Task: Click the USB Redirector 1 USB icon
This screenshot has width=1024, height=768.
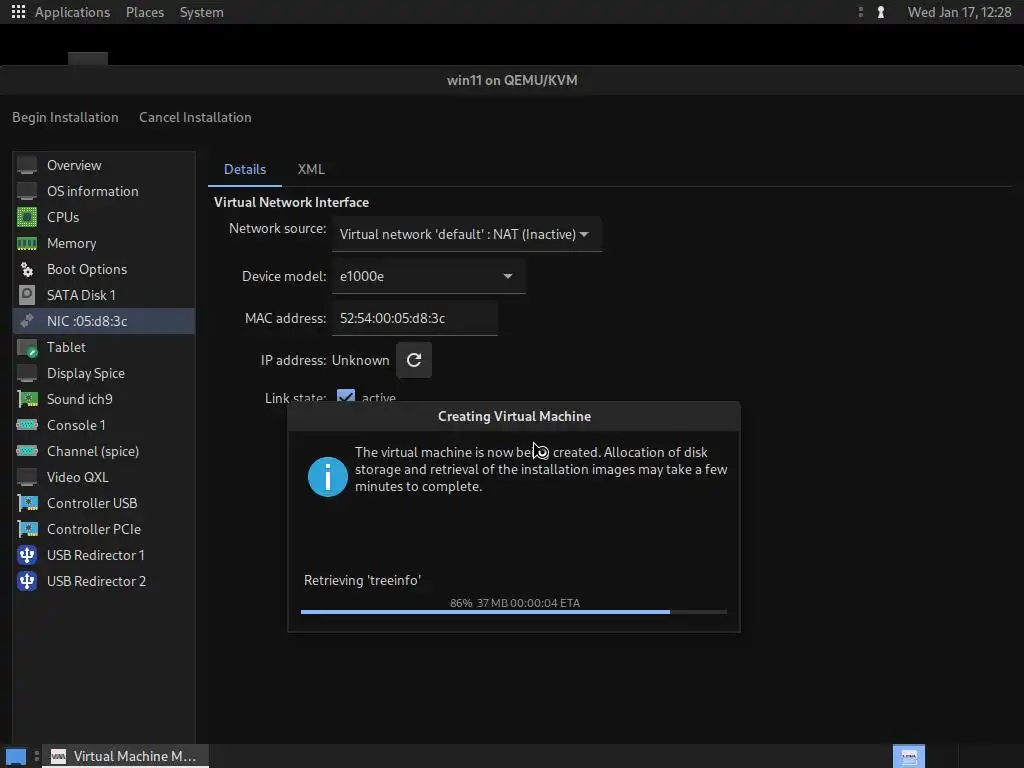Action: click(x=27, y=555)
